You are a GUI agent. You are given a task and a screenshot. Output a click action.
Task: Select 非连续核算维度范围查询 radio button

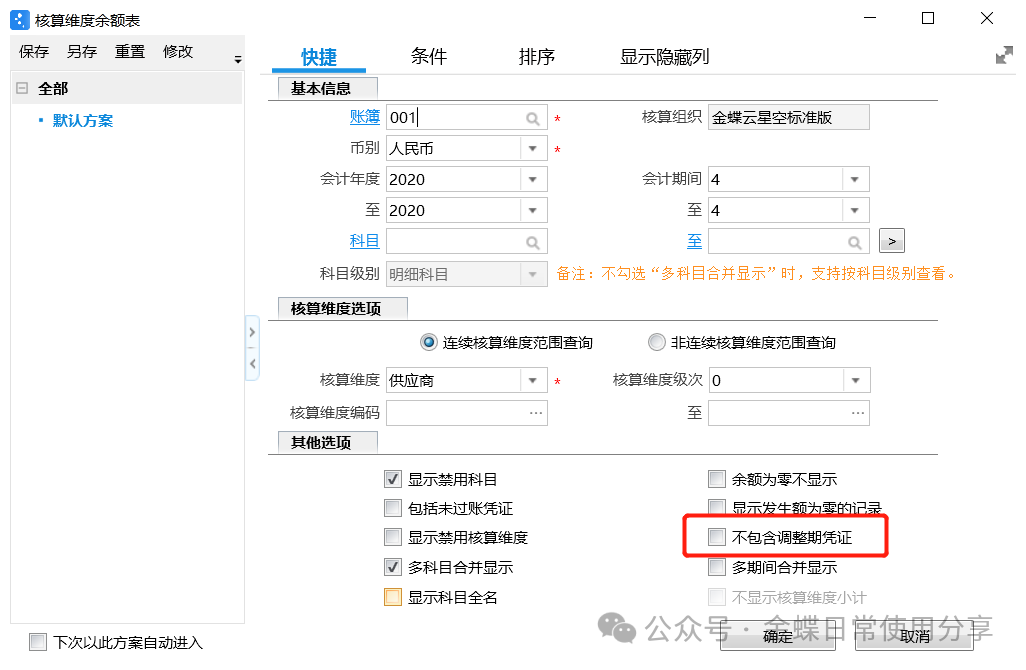point(657,342)
